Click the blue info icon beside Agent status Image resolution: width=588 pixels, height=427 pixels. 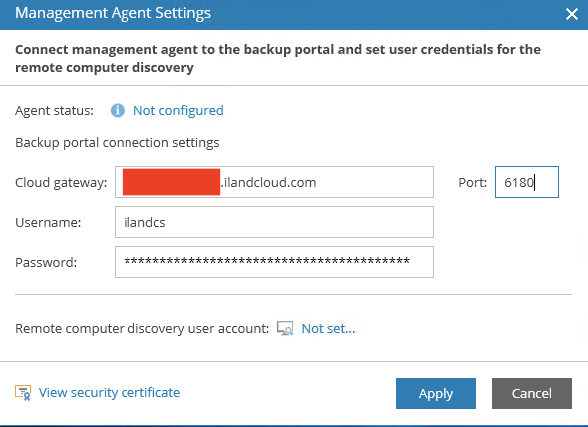coord(118,111)
